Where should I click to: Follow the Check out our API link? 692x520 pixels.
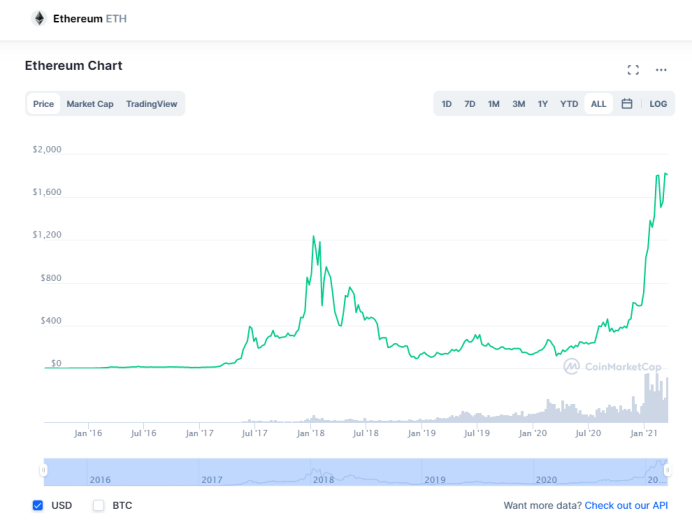626,505
